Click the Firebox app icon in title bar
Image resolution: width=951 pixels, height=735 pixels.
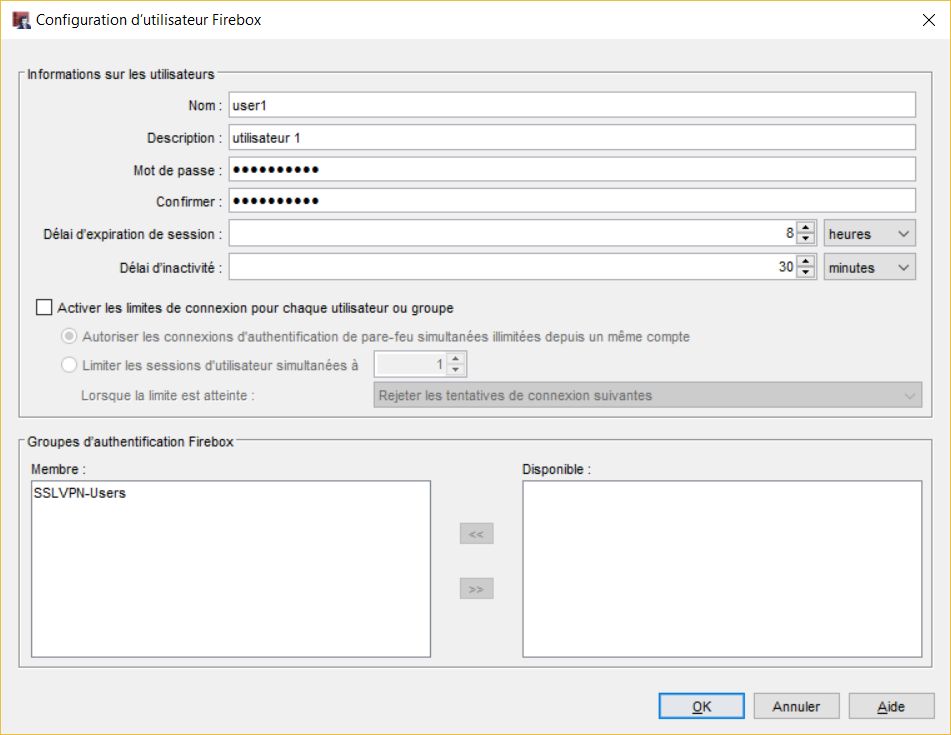click(x=21, y=20)
